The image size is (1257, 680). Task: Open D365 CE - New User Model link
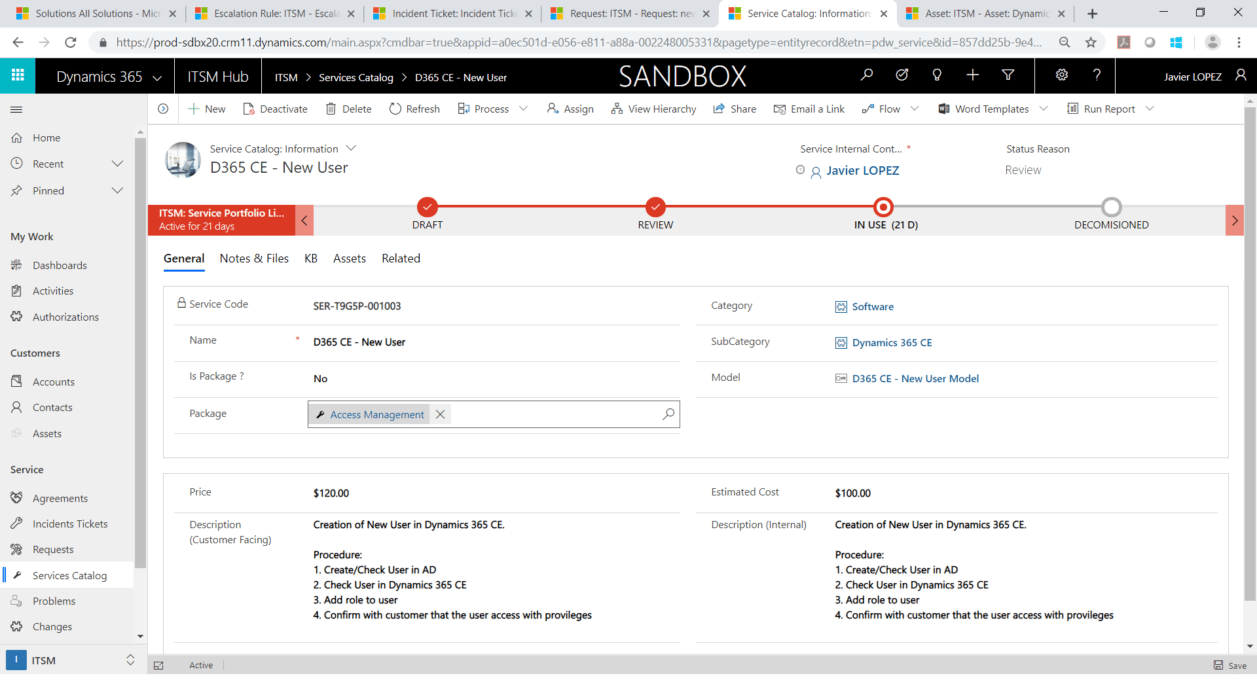coord(915,379)
